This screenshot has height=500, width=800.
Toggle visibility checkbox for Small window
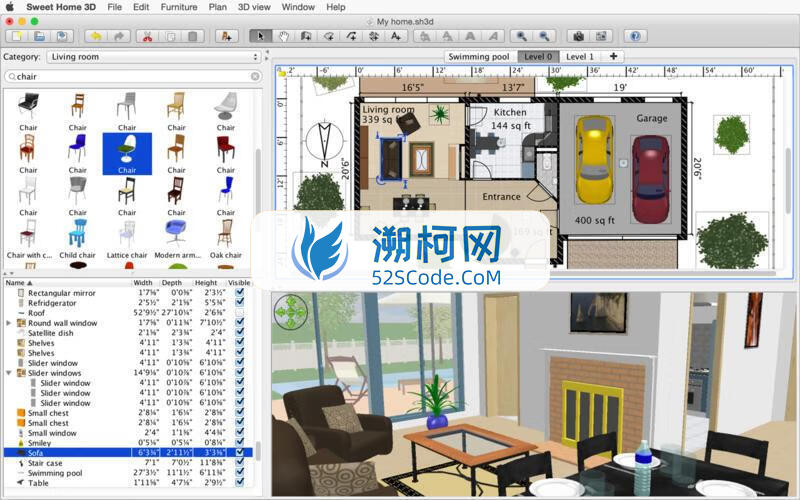(239, 433)
